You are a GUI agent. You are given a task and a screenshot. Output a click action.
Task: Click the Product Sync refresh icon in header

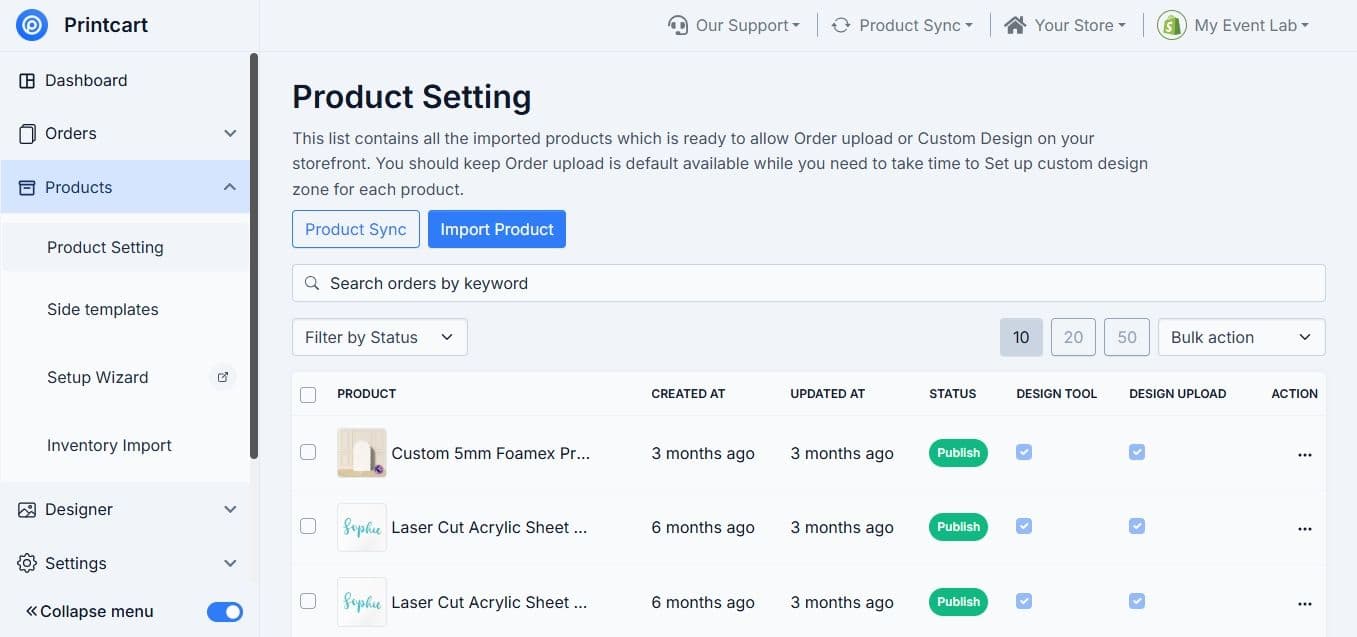click(841, 25)
